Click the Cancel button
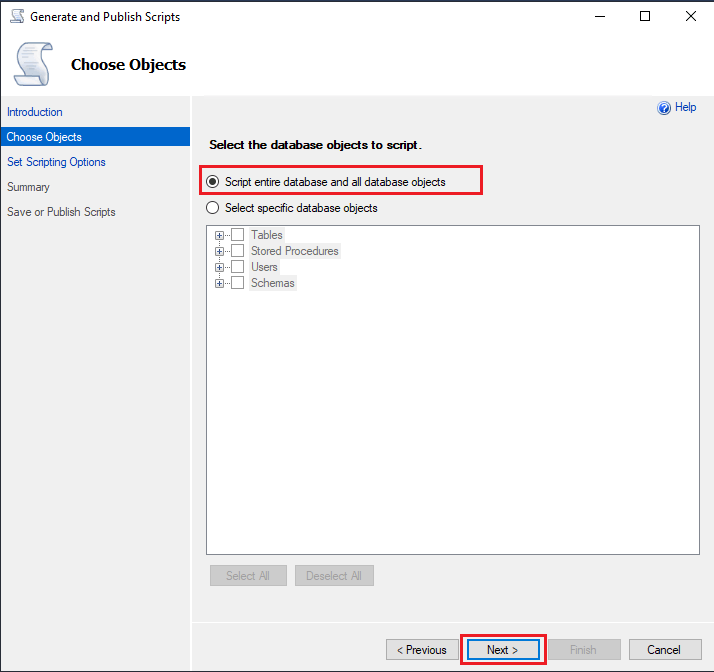 (665, 650)
